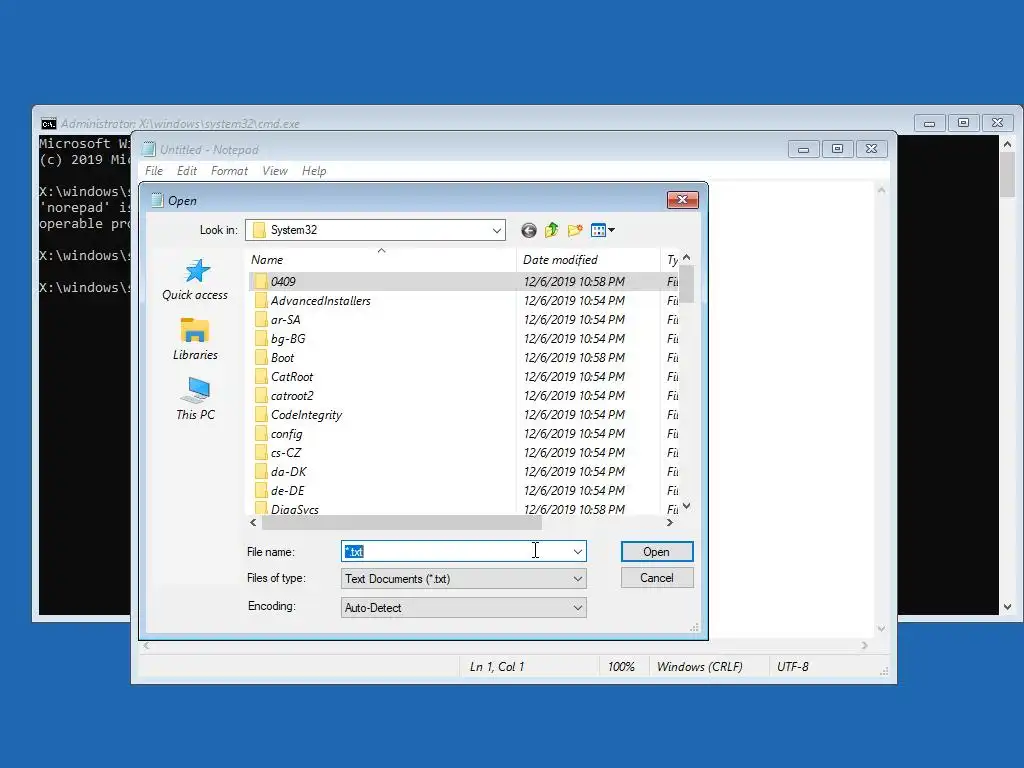This screenshot has height=768, width=1024.
Task: Go back using the toolbar arrow icon
Action: (529, 230)
